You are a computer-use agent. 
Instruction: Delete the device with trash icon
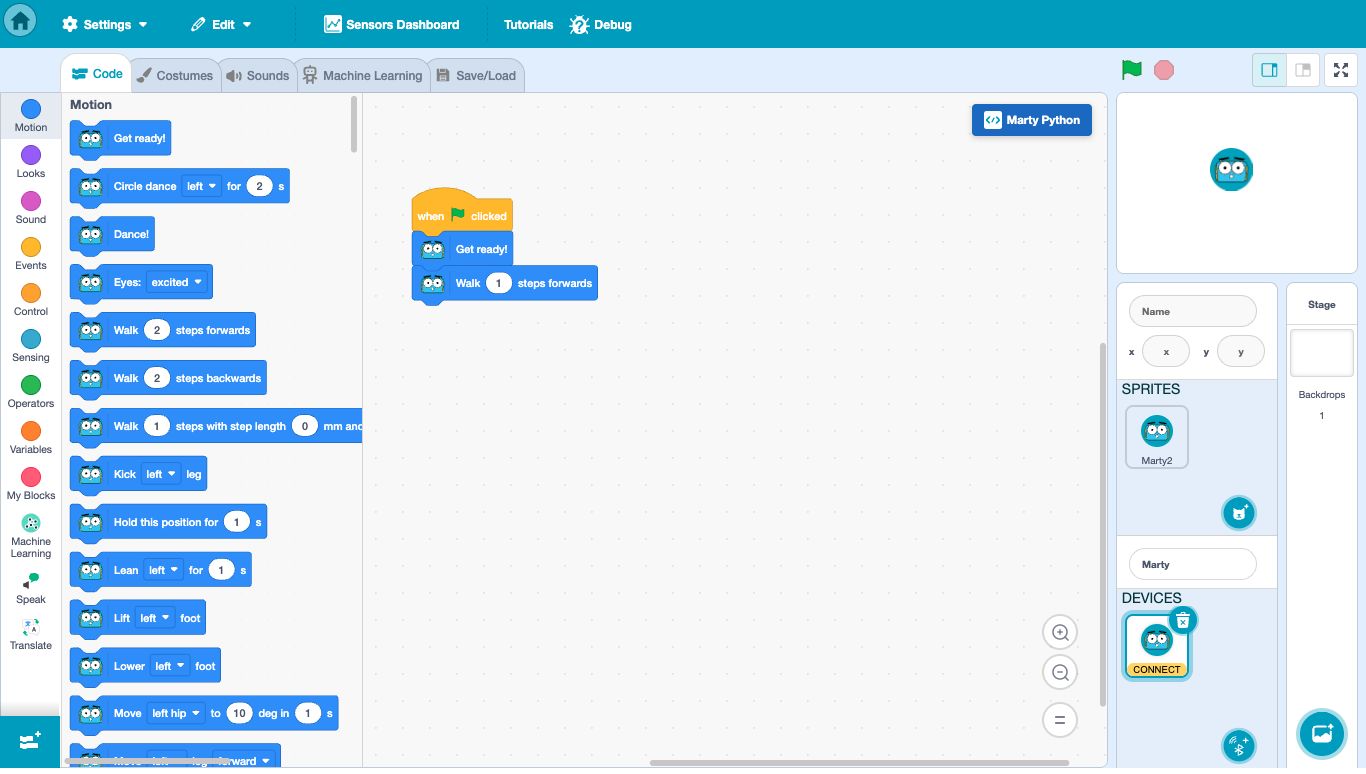click(1183, 620)
